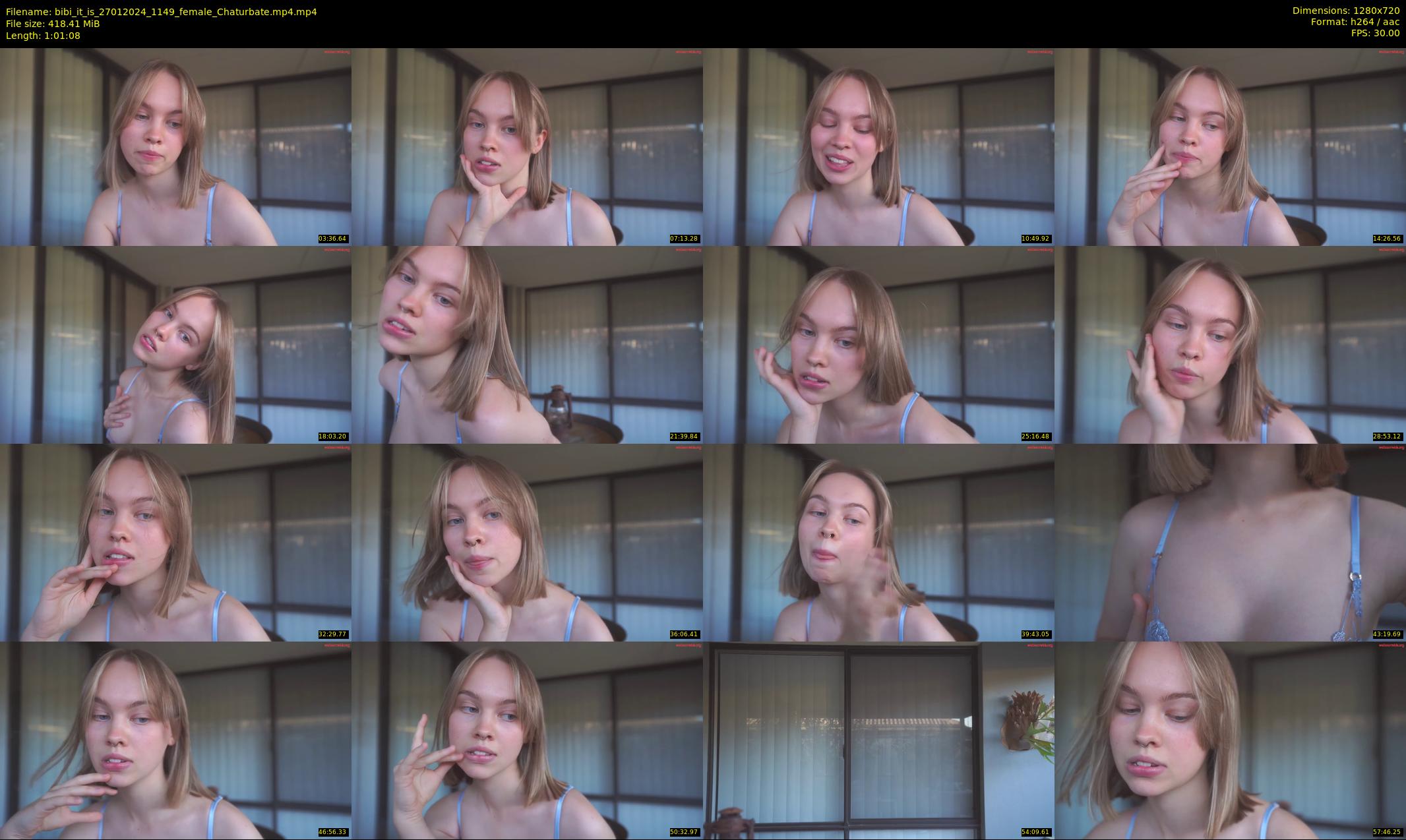Select the 'File size: 418.41 MiB' text

(x=53, y=24)
